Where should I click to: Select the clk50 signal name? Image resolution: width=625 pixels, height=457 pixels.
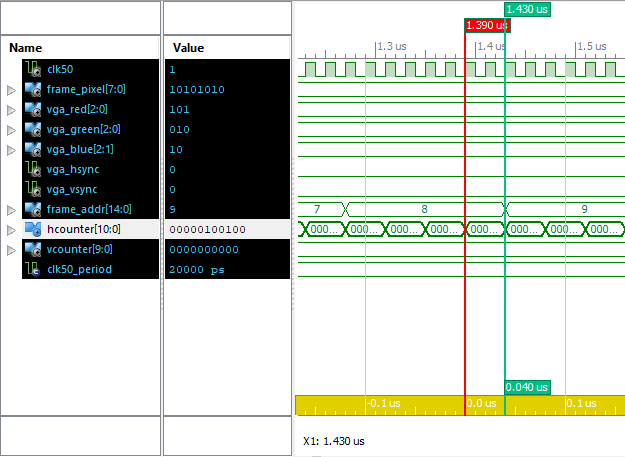tap(60, 69)
